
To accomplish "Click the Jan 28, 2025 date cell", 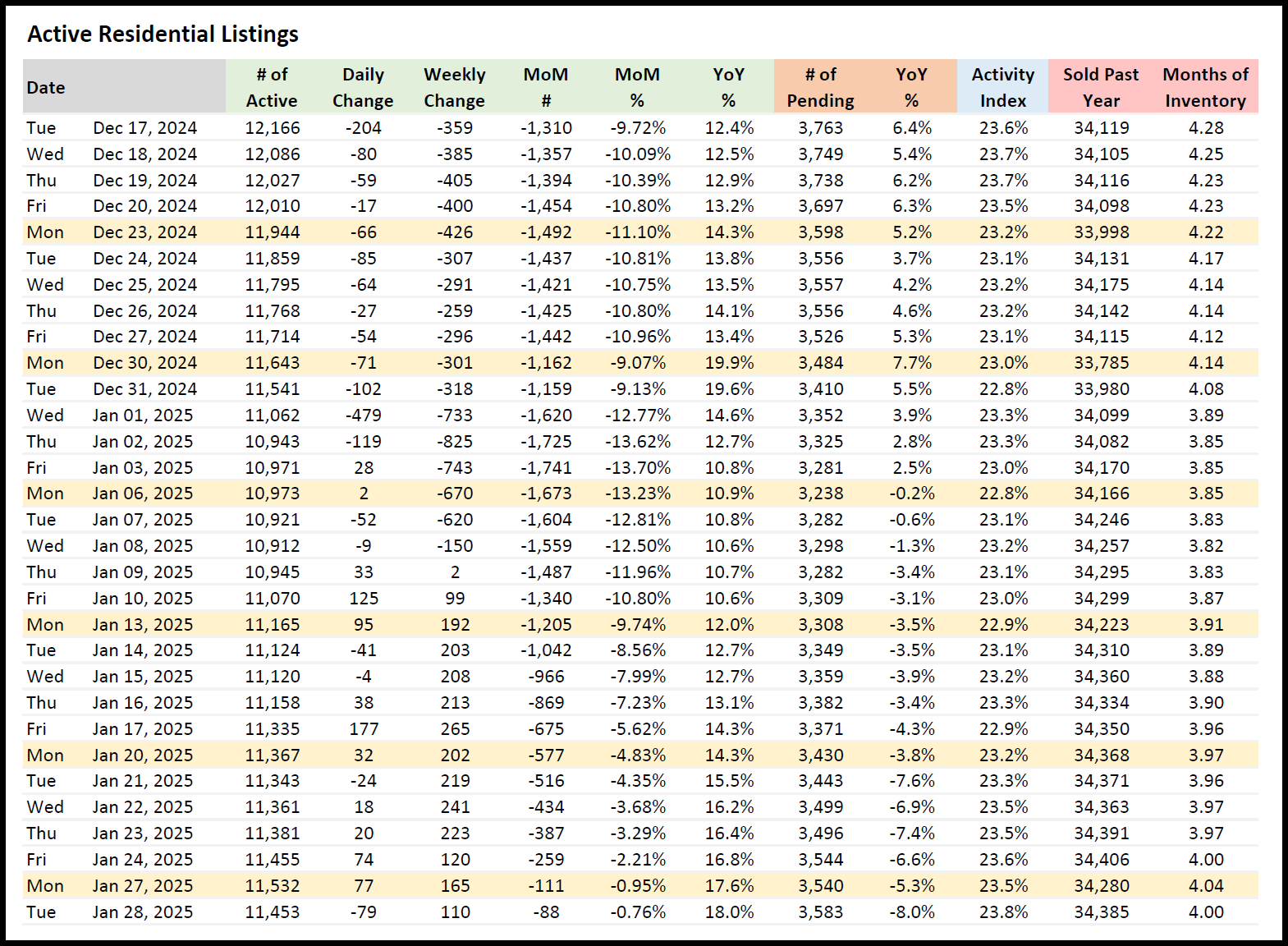I will pyautogui.click(x=143, y=912).
